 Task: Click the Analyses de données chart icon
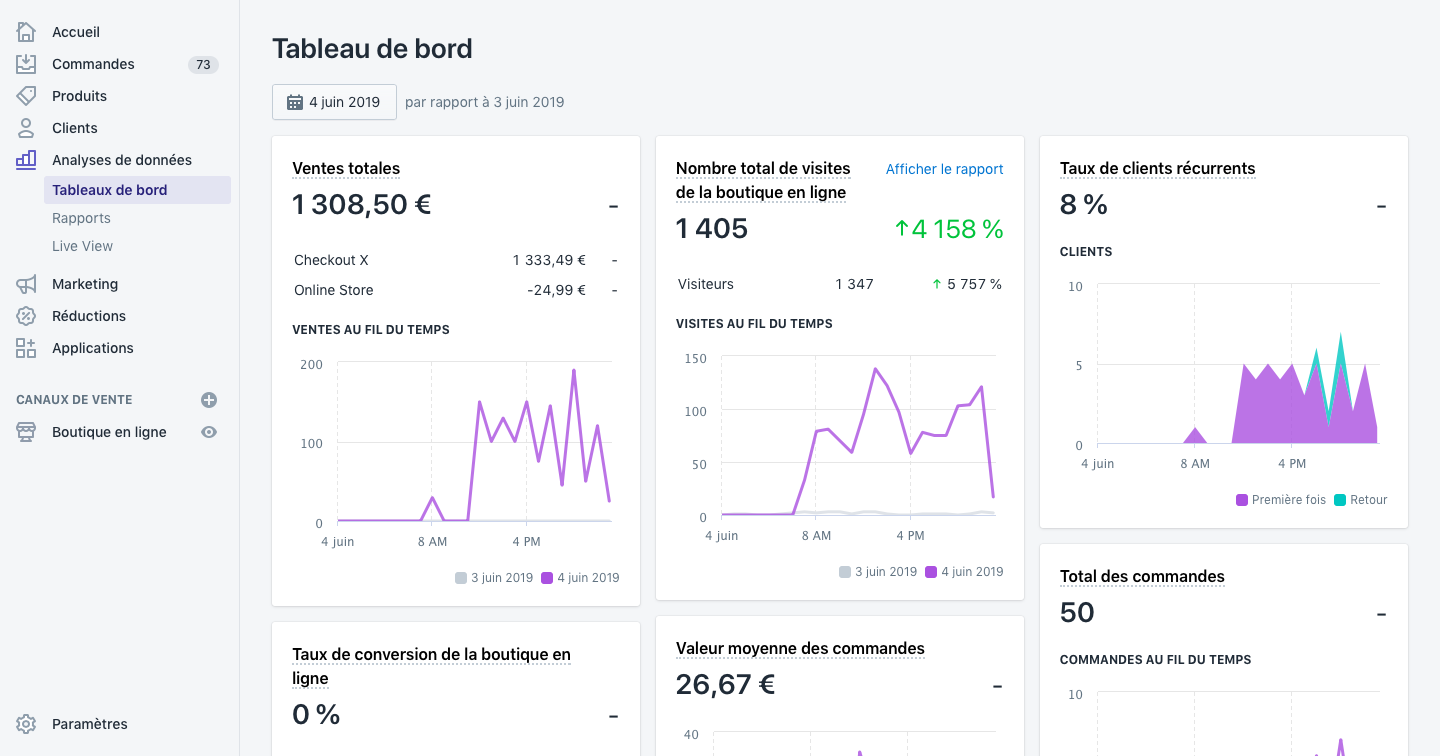(x=26, y=160)
